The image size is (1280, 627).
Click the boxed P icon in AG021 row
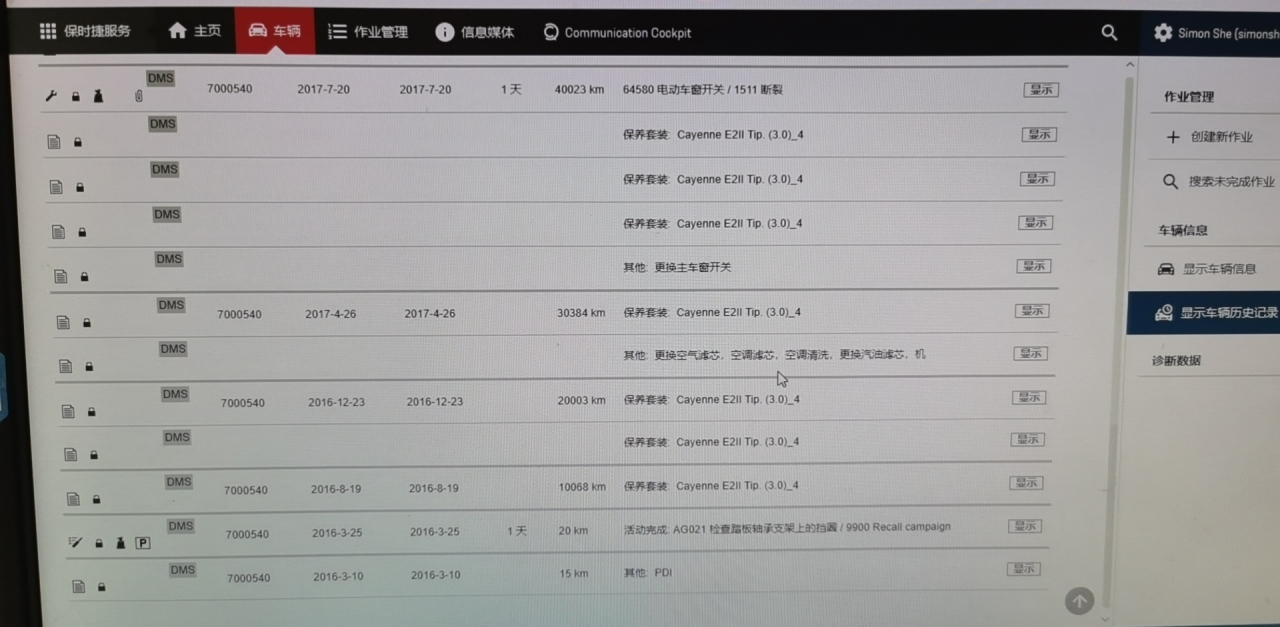pos(143,543)
